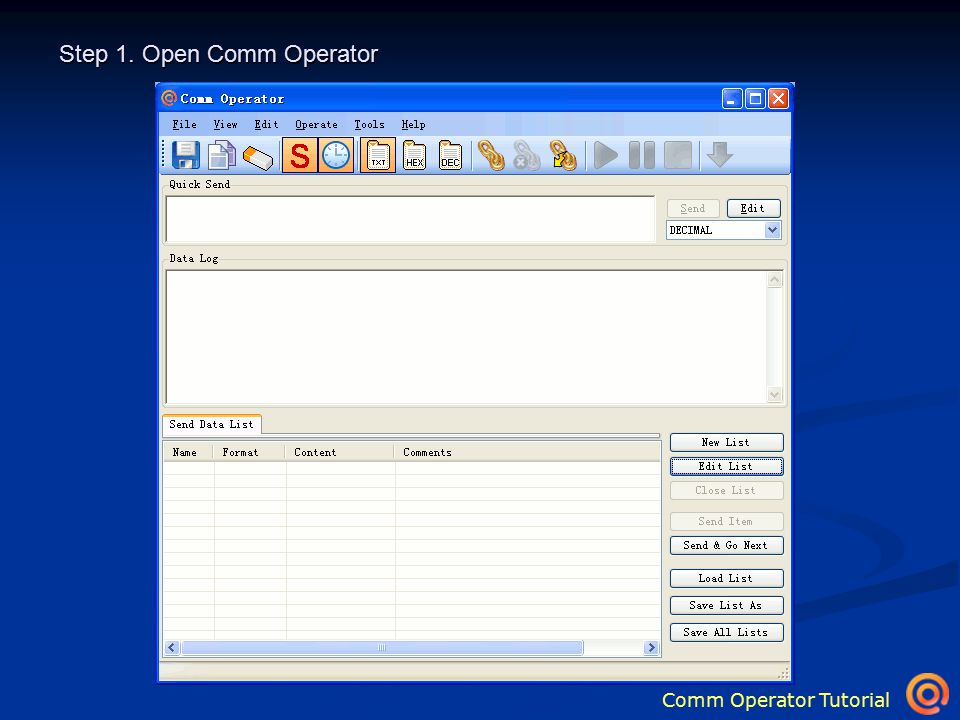Click the list scroll left arrow
The image size is (960, 720).
[172, 648]
